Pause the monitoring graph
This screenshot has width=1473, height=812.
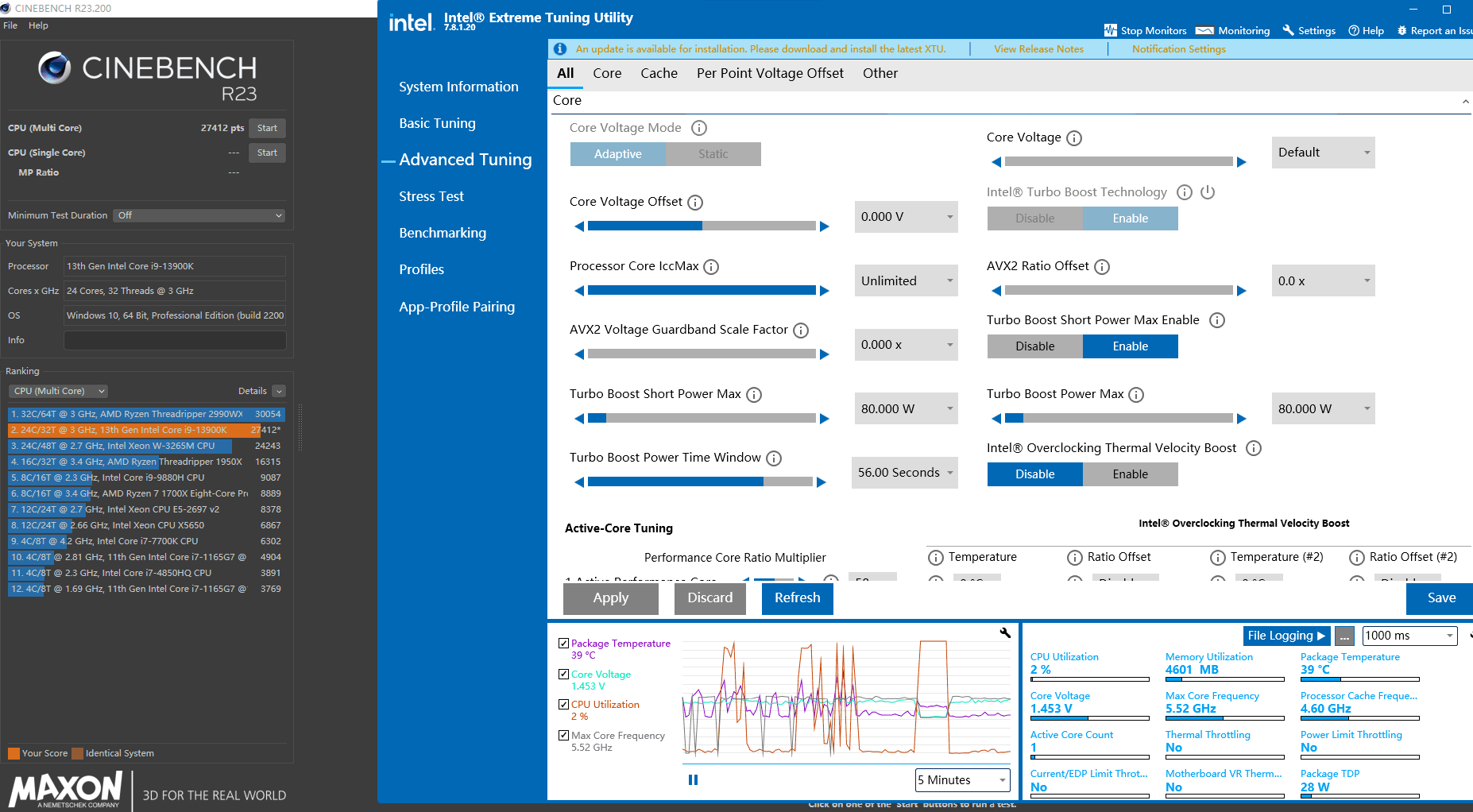pos(693,780)
